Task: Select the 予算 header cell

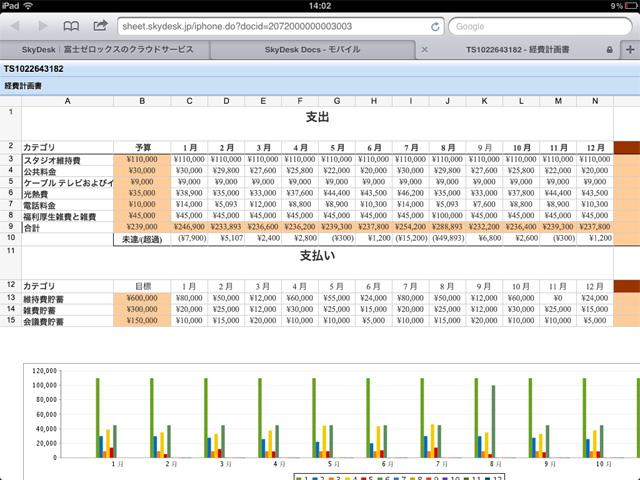Action: (x=142, y=148)
